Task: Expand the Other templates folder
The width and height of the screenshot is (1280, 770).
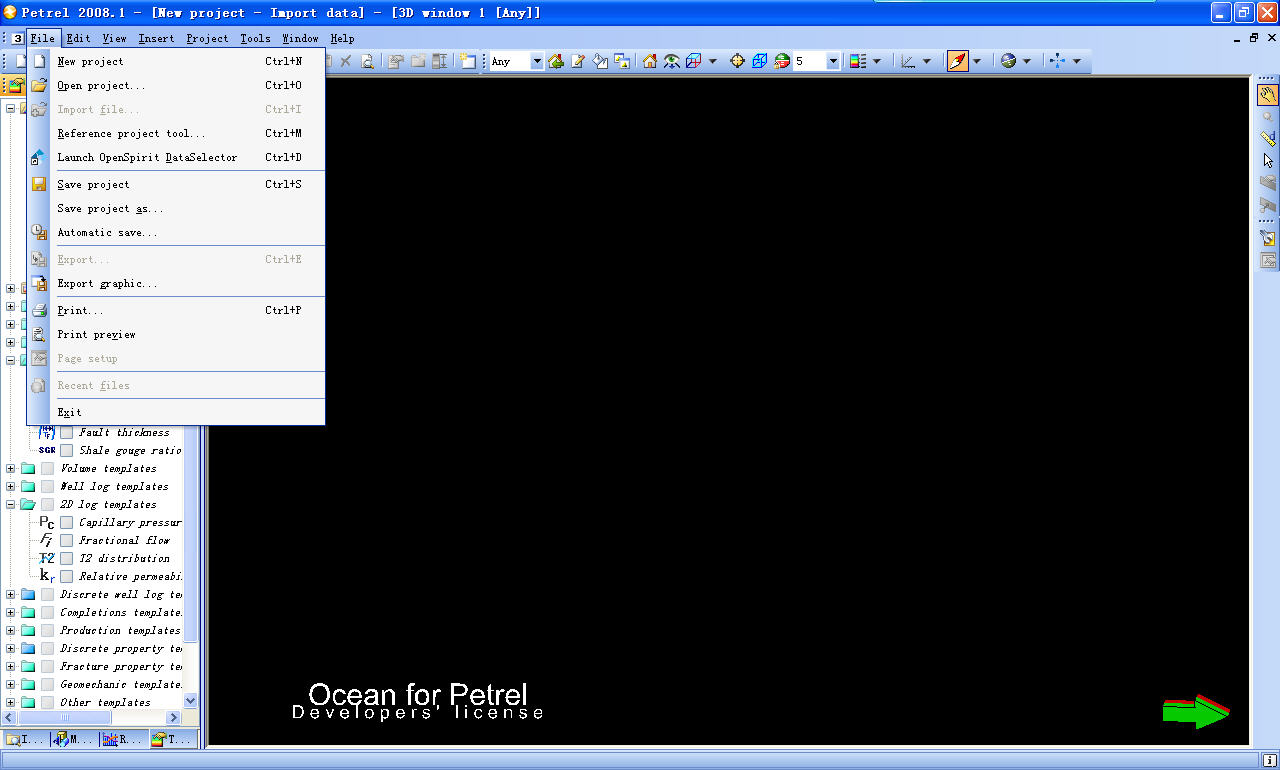Action: 11,703
